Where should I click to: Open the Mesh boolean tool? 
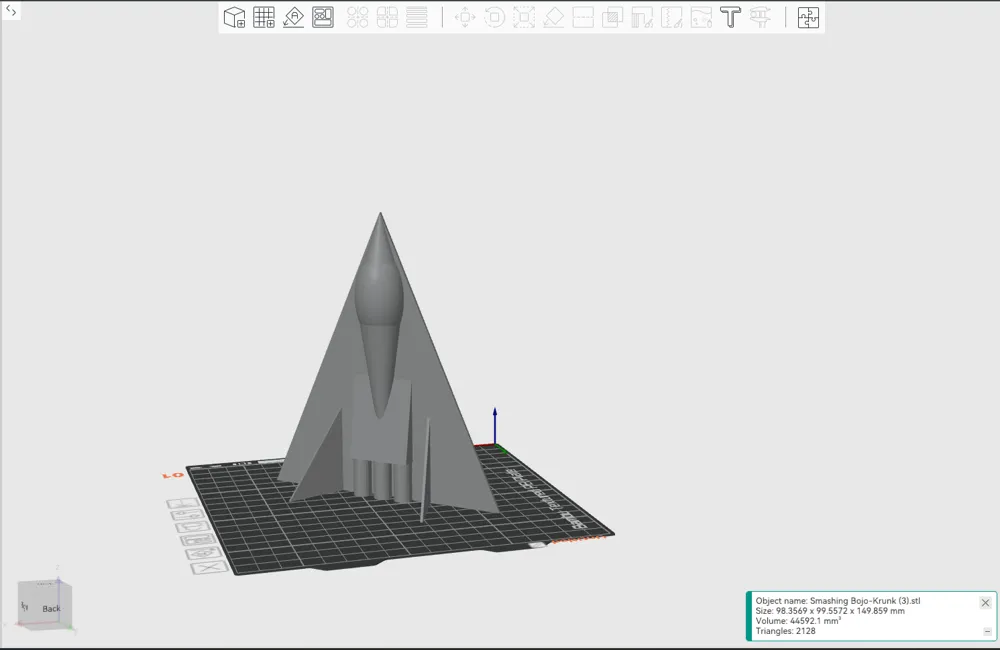tap(612, 17)
